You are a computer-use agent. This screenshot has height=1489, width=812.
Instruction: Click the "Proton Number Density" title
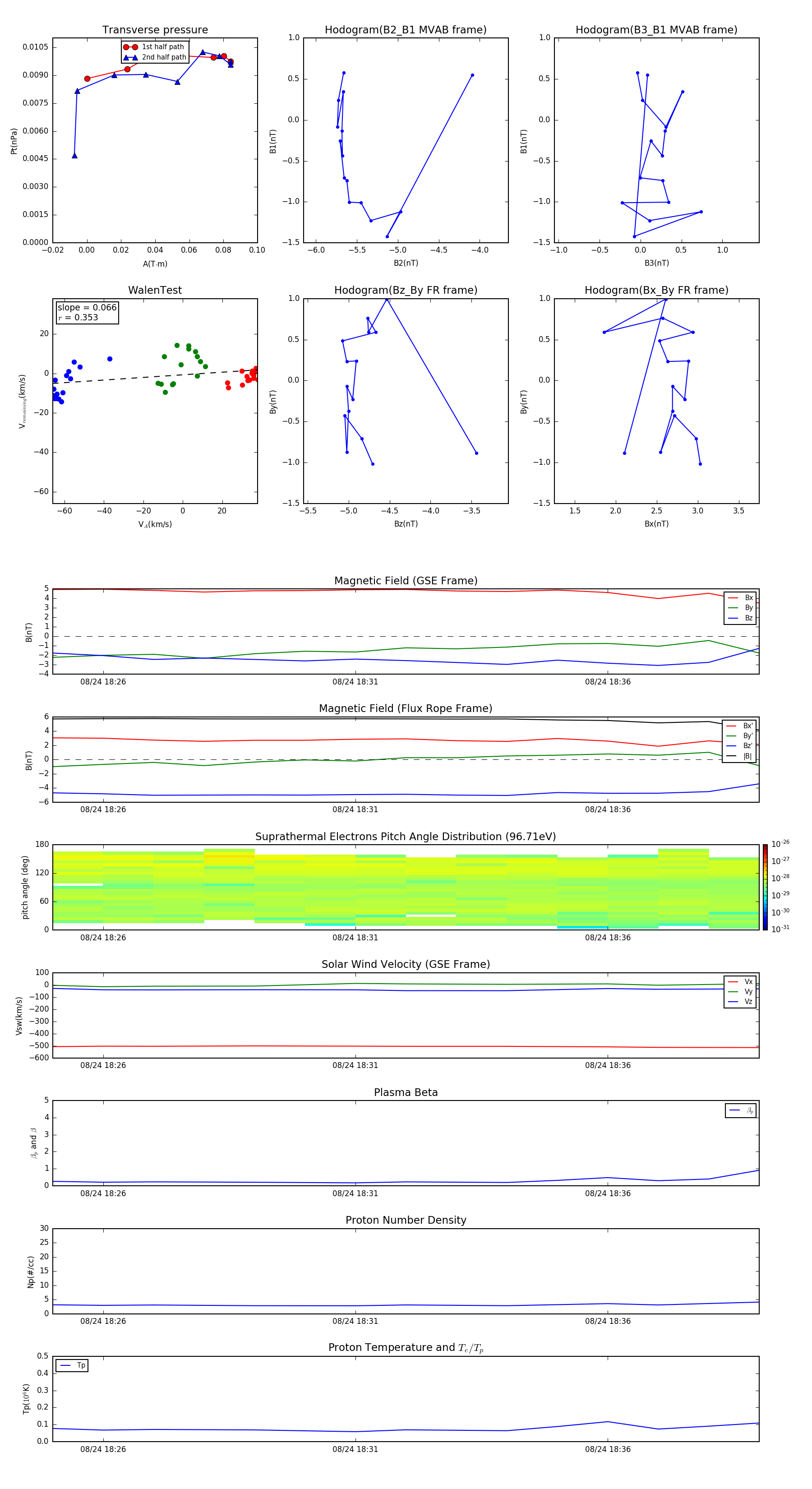point(406,1220)
